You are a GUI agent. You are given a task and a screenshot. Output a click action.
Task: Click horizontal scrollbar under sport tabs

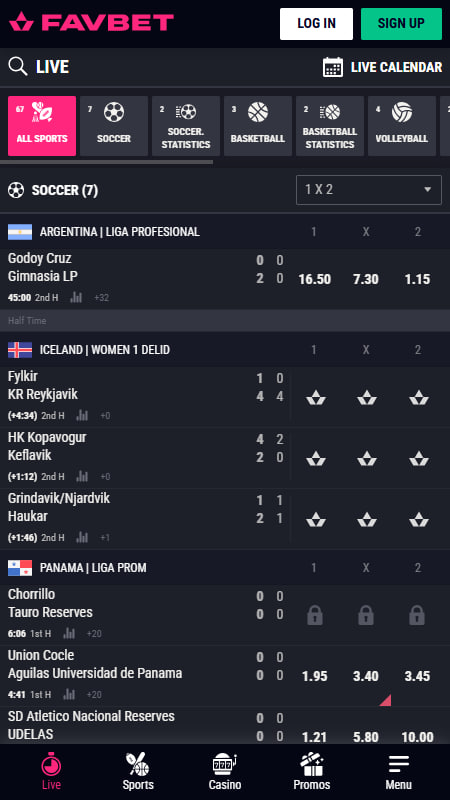click(106, 162)
